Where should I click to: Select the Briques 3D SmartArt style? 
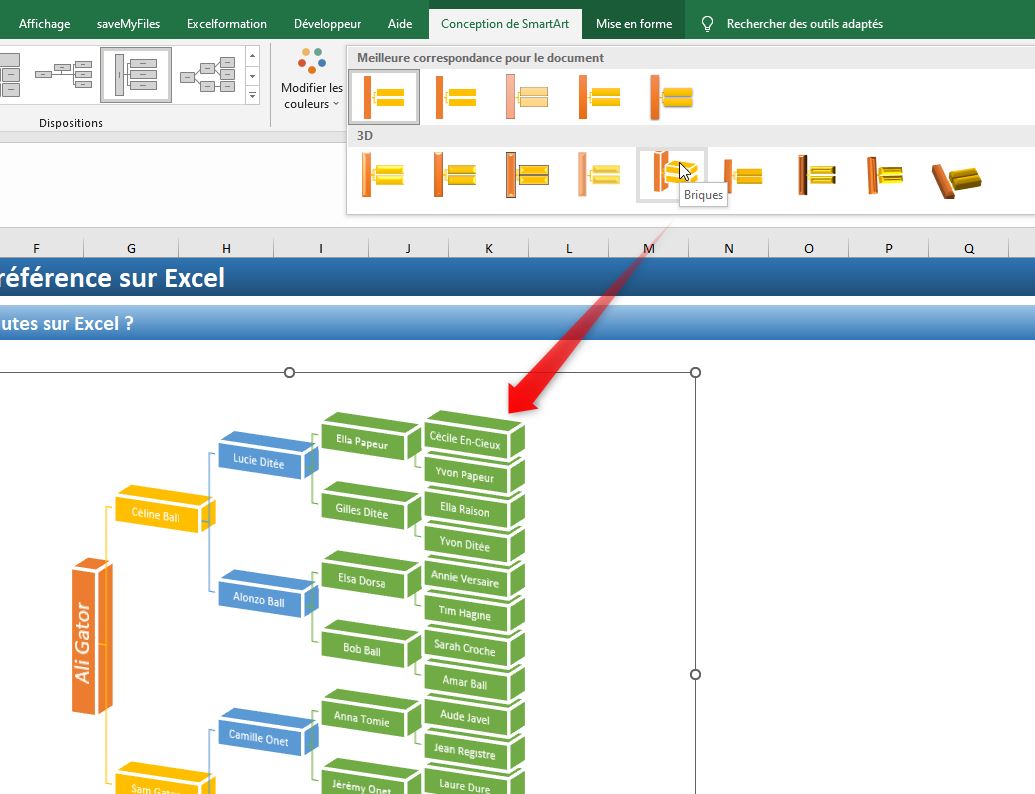point(672,172)
